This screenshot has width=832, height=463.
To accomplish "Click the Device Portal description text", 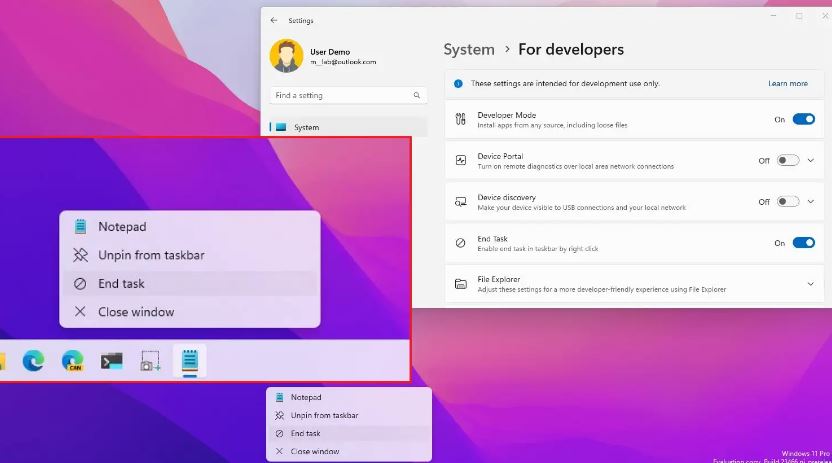I will coord(576,167).
